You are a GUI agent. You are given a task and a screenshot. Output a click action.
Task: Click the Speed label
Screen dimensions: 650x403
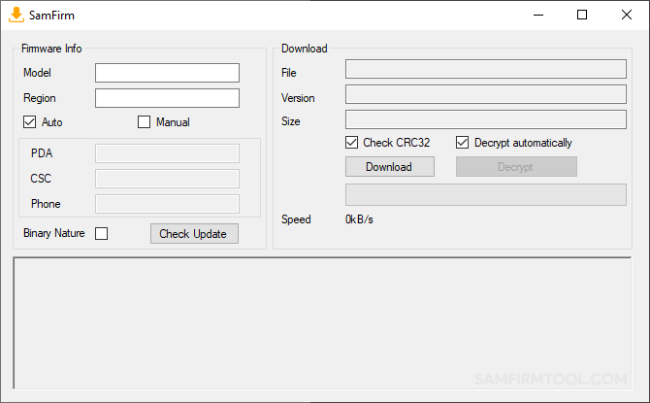[x=296, y=219]
